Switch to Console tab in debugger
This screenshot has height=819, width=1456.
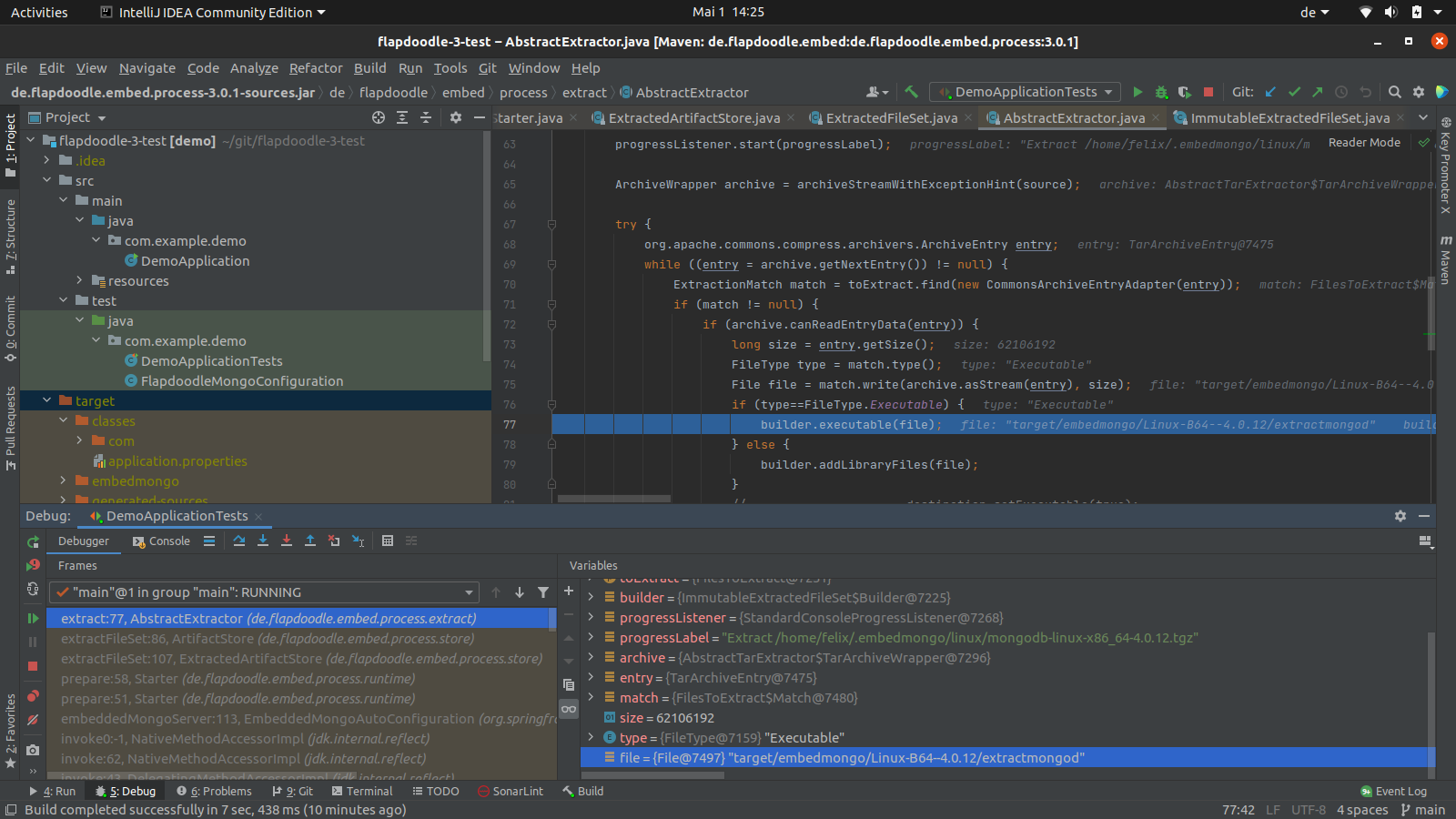tap(161, 541)
